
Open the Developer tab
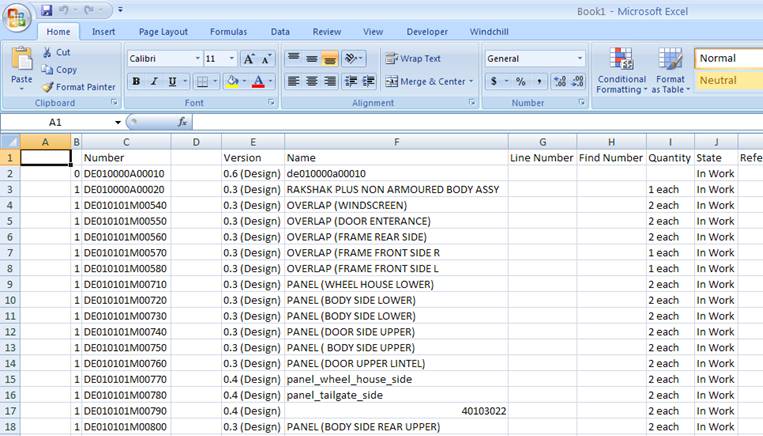point(427,32)
